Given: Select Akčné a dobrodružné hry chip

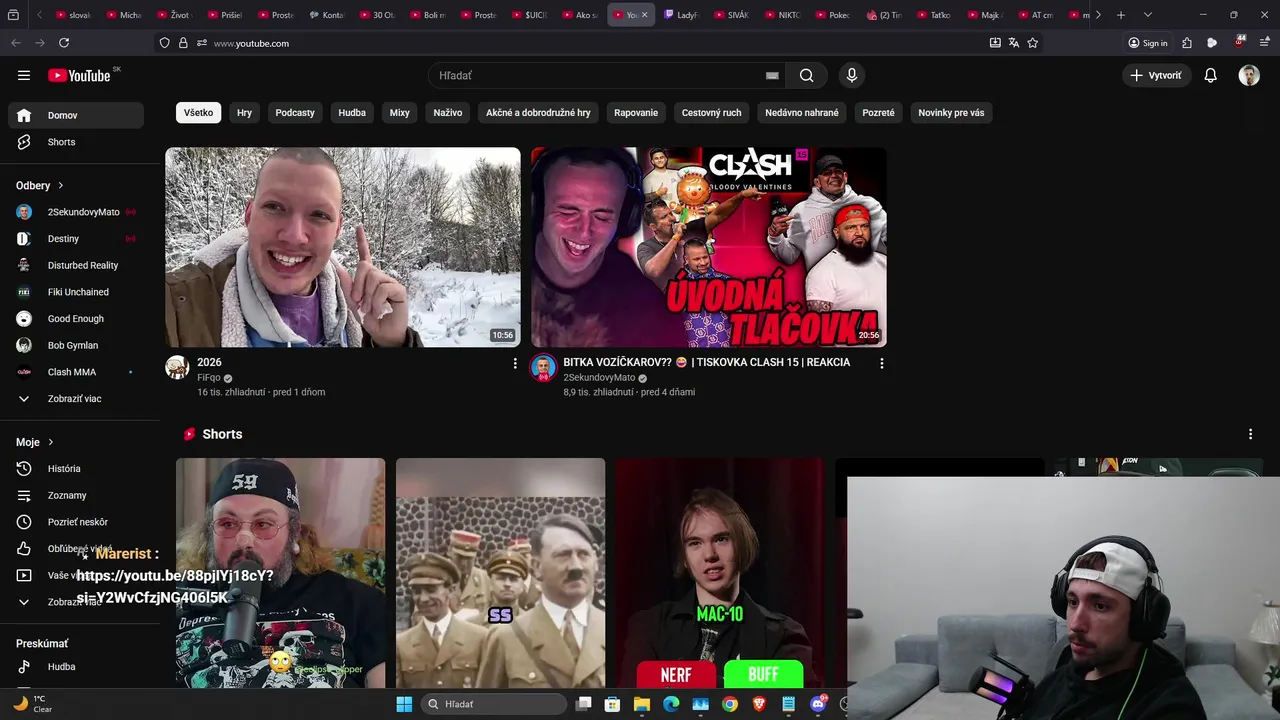Looking at the screenshot, I should tap(538, 113).
